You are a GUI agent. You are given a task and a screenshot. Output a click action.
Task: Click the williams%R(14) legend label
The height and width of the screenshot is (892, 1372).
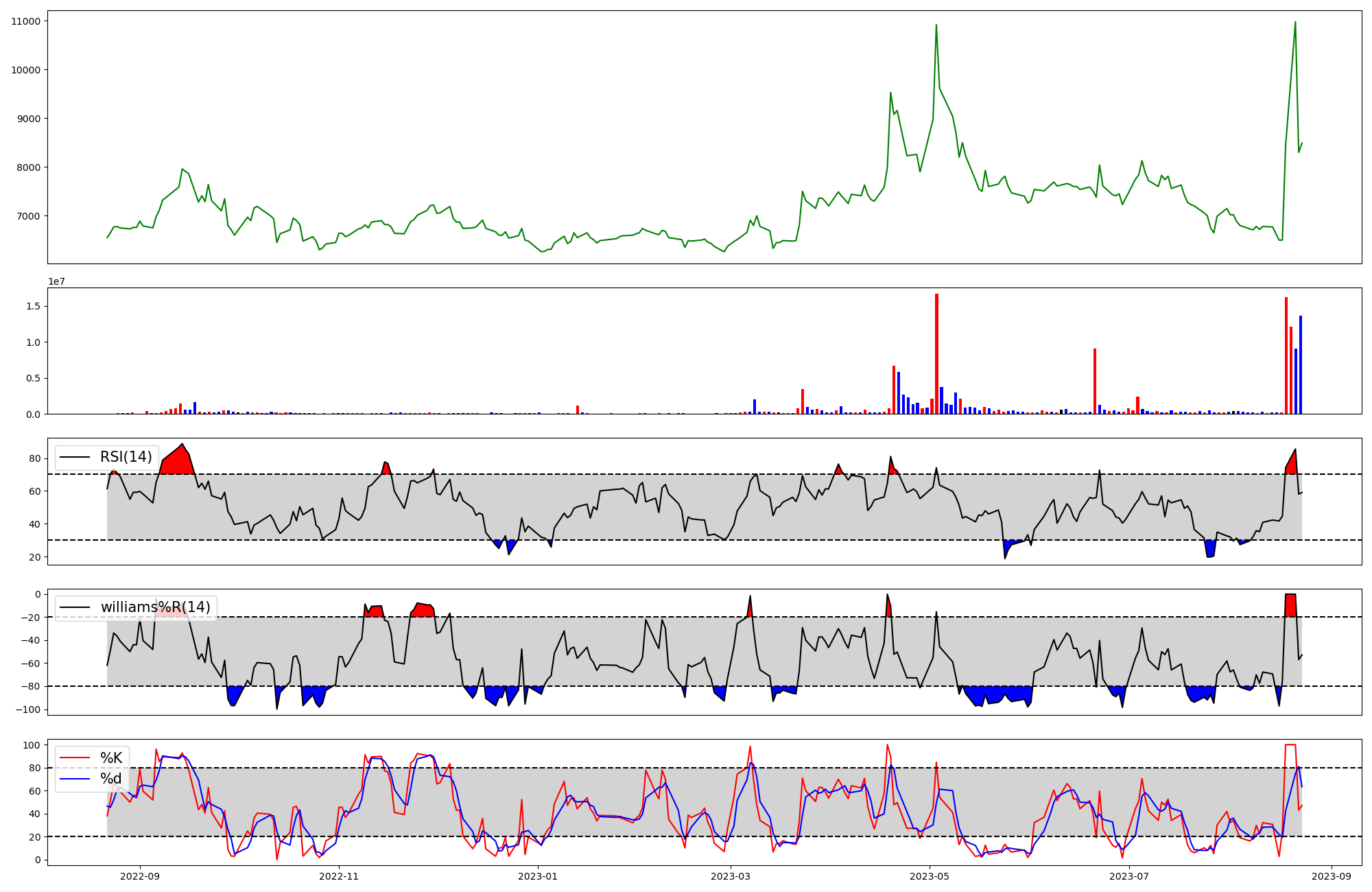(155, 607)
